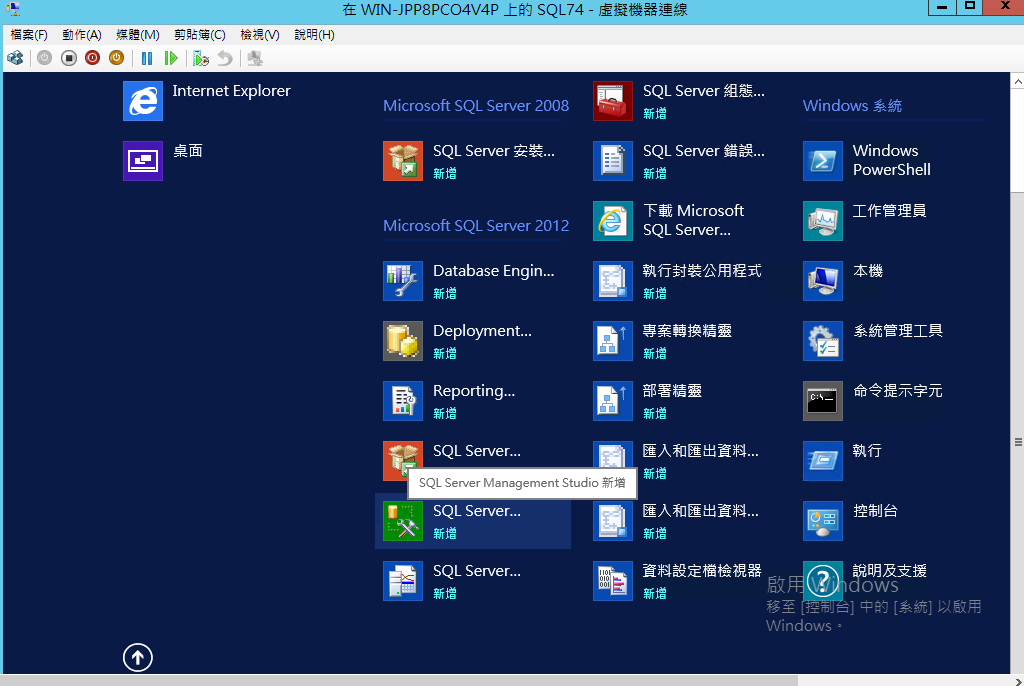Open 控制台 control panel tile

click(x=850, y=521)
